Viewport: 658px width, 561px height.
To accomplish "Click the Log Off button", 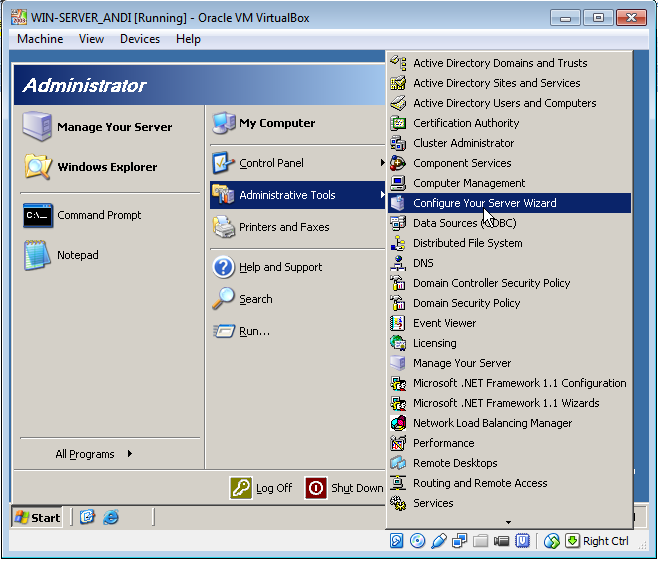I will tap(261, 488).
